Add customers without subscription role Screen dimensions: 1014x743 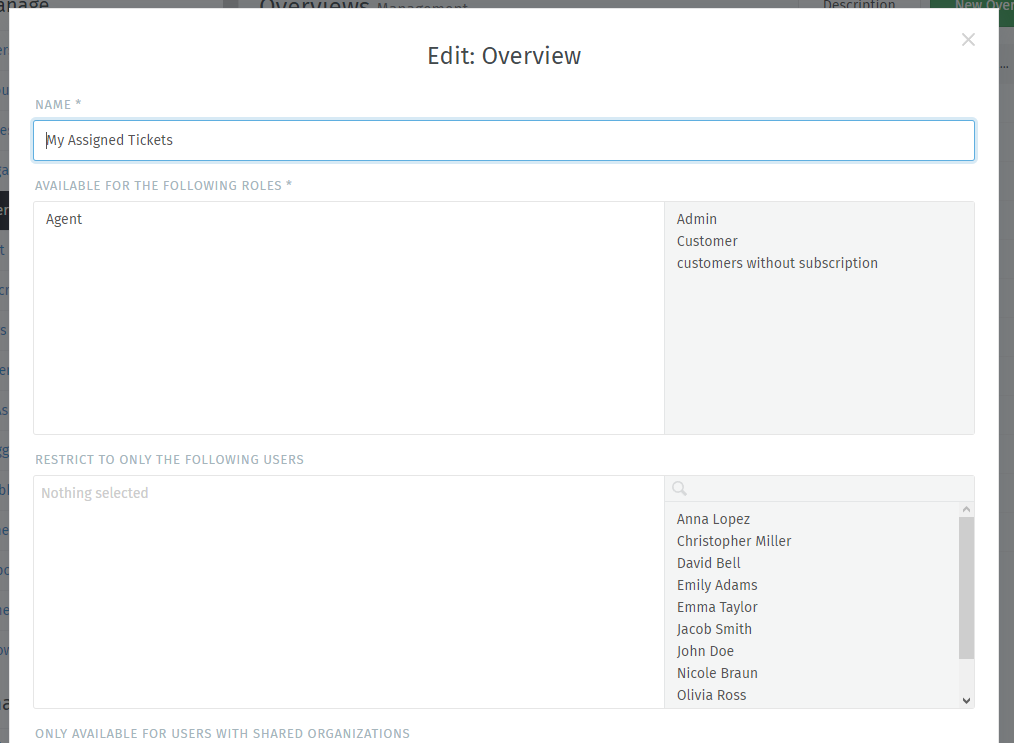click(x=777, y=263)
